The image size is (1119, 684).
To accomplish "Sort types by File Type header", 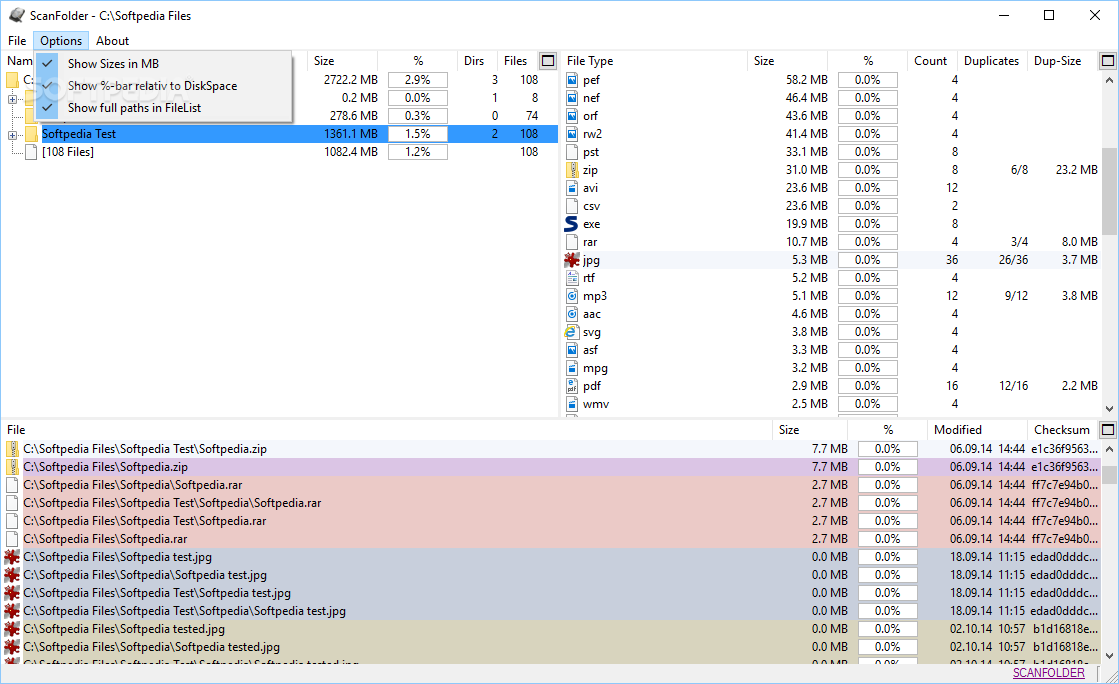I will point(654,61).
